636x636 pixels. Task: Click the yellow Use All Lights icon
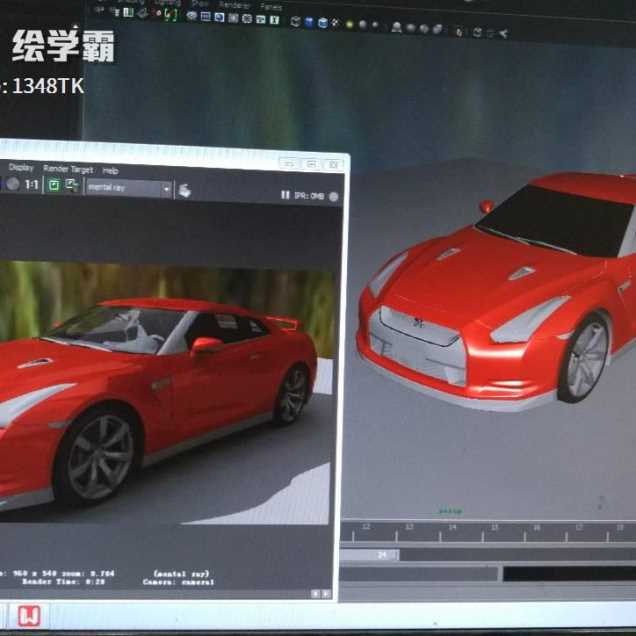tap(349, 24)
